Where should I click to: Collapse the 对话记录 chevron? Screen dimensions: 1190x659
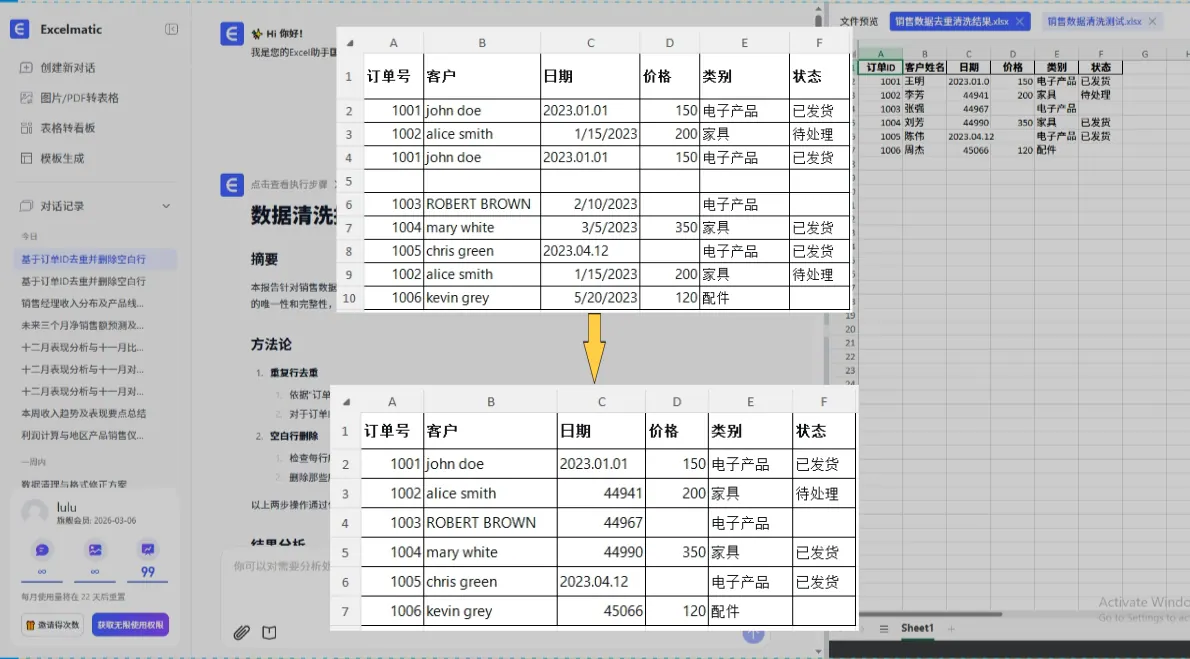[x=166, y=206]
